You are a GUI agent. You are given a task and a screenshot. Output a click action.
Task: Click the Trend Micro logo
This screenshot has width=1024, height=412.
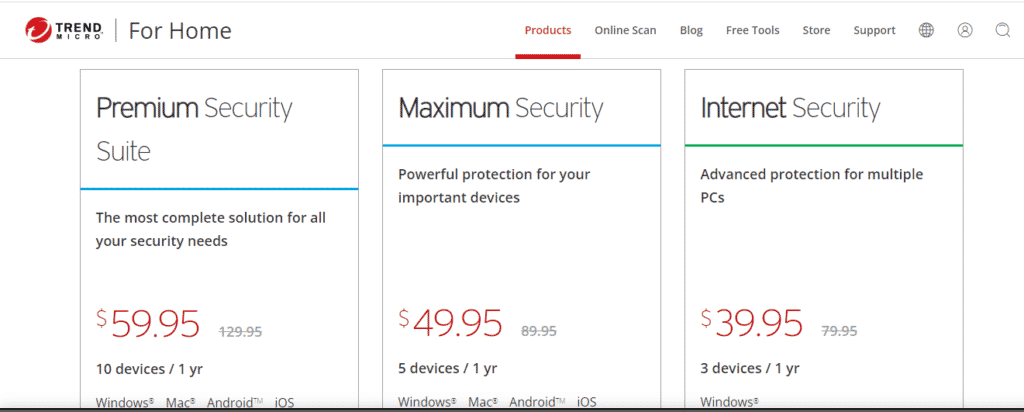pos(64,30)
